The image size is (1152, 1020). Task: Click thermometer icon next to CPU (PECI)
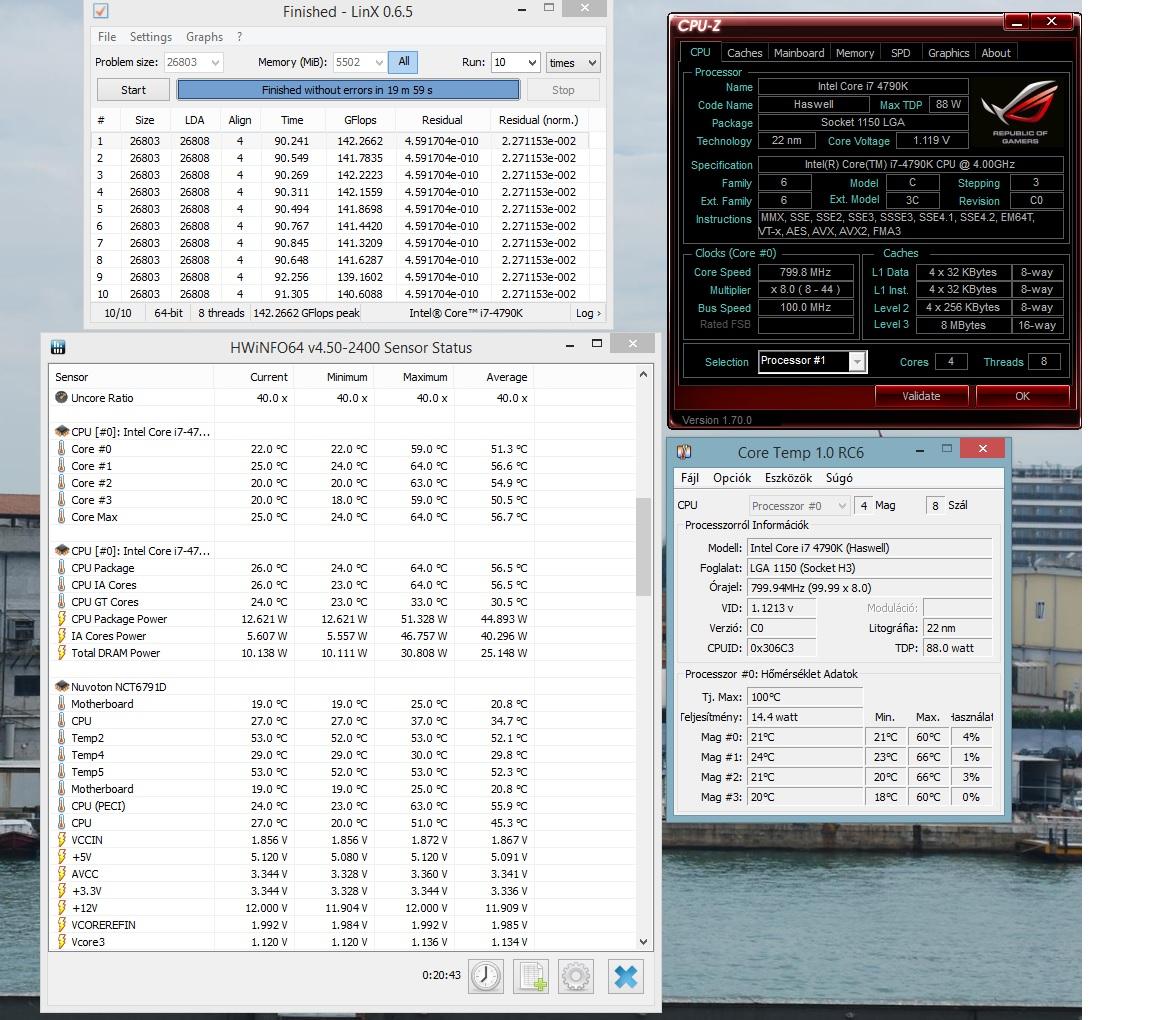(x=62, y=805)
